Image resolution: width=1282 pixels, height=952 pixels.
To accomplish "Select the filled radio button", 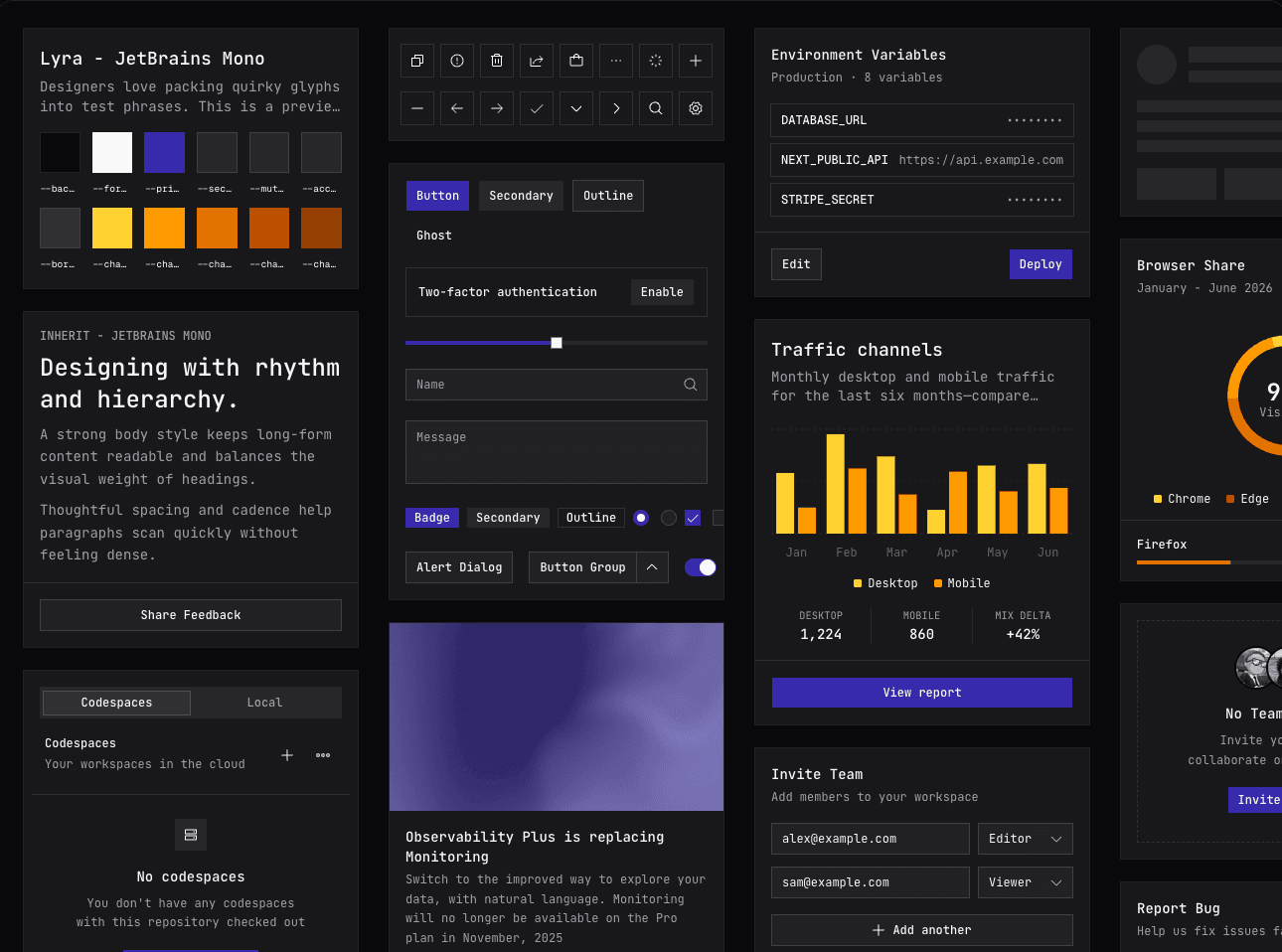I will click(641, 518).
